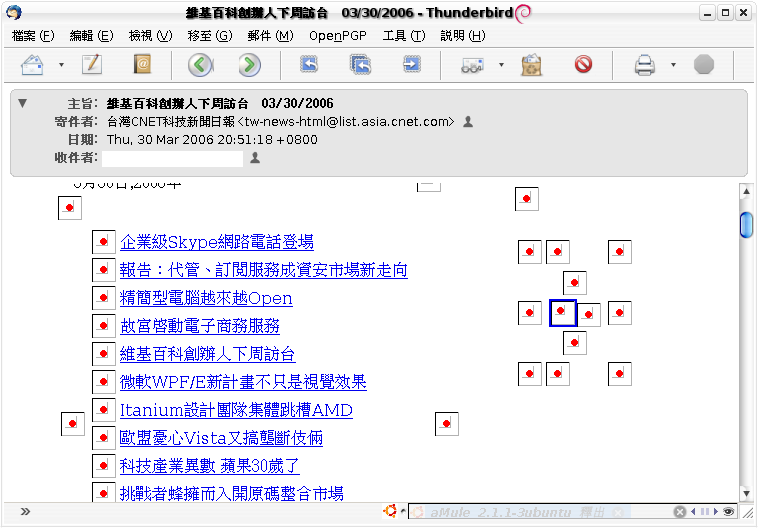Open link 報告:代管、訂閱服務成資安市場新走向
758x528 pixels.
click(263, 270)
